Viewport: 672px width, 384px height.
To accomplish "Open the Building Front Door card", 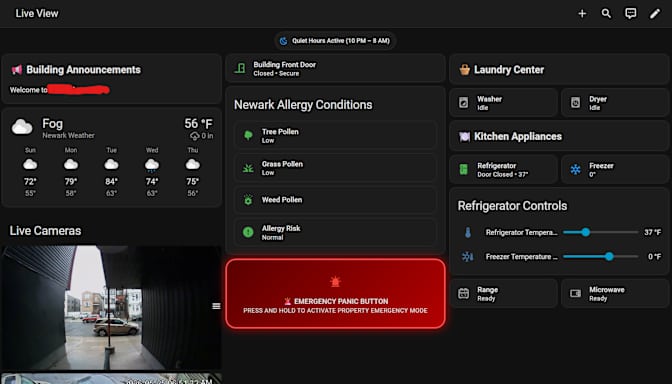I will click(335, 68).
